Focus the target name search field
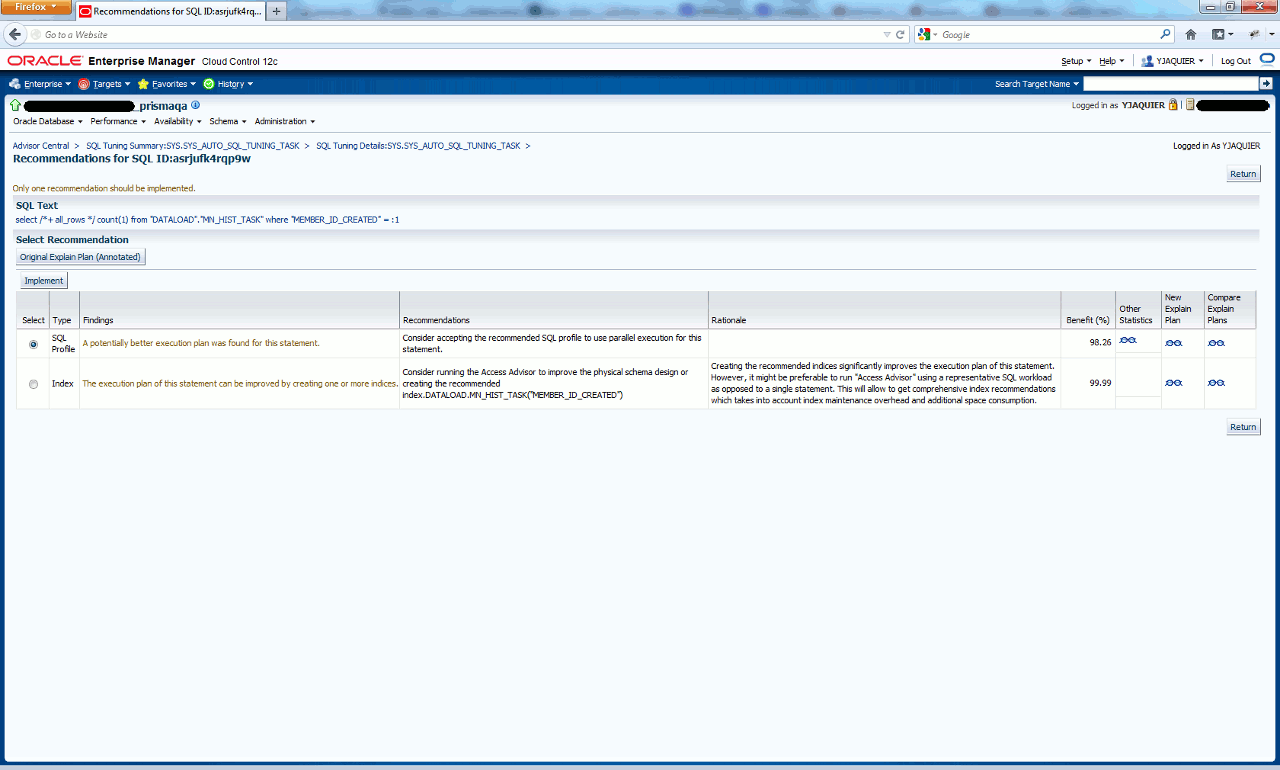Image resolution: width=1280 pixels, height=770 pixels. pyautogui.click(x=1170, y=84)
